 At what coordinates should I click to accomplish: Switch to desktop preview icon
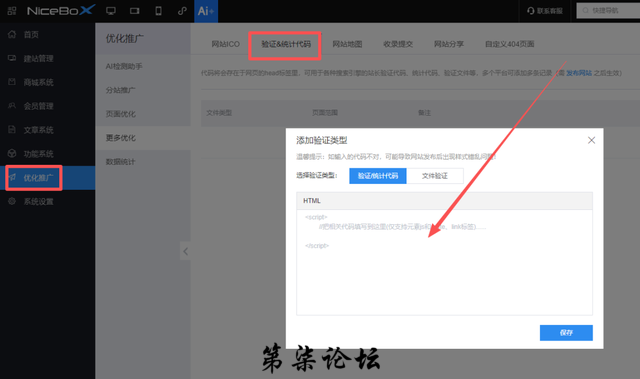click(x=111, y=11)
